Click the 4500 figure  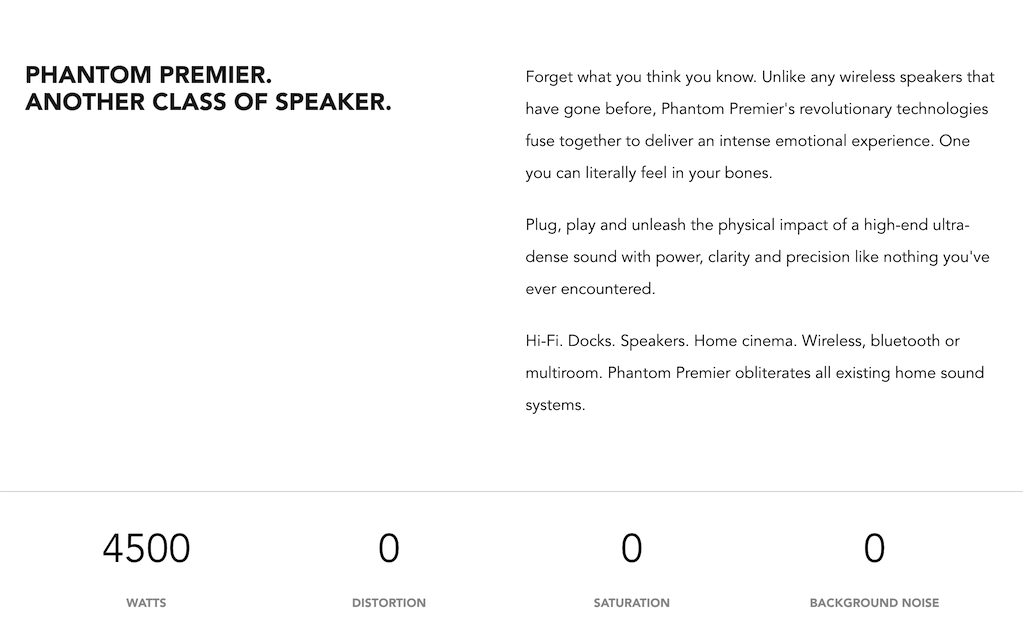click(146, 548)
